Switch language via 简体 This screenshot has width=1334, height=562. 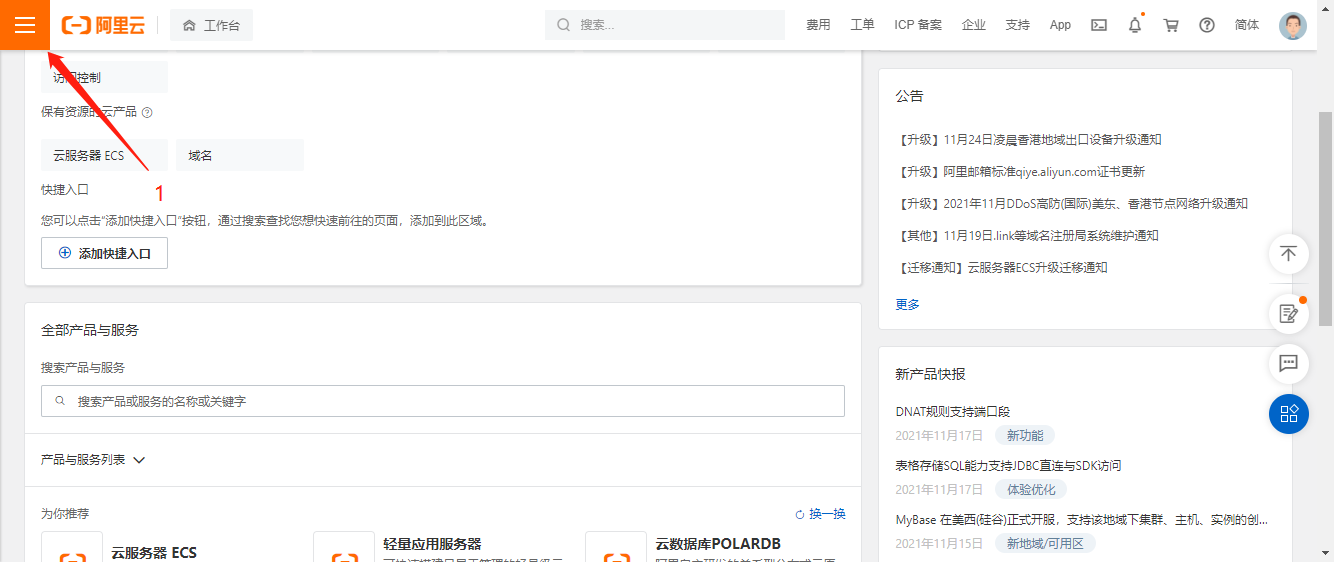click(1247, 25)
